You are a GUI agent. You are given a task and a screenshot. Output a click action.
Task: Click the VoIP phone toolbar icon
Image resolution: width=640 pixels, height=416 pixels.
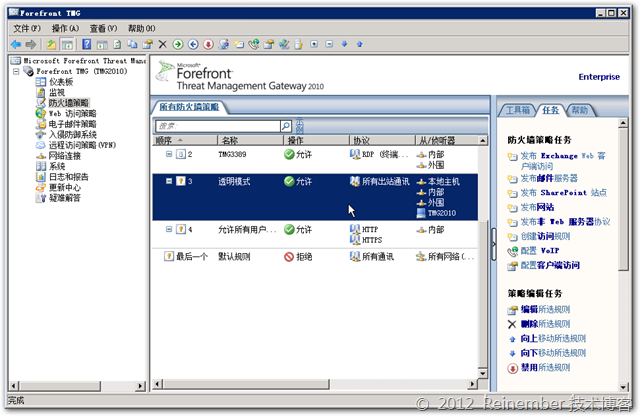[x=254, y=44]
